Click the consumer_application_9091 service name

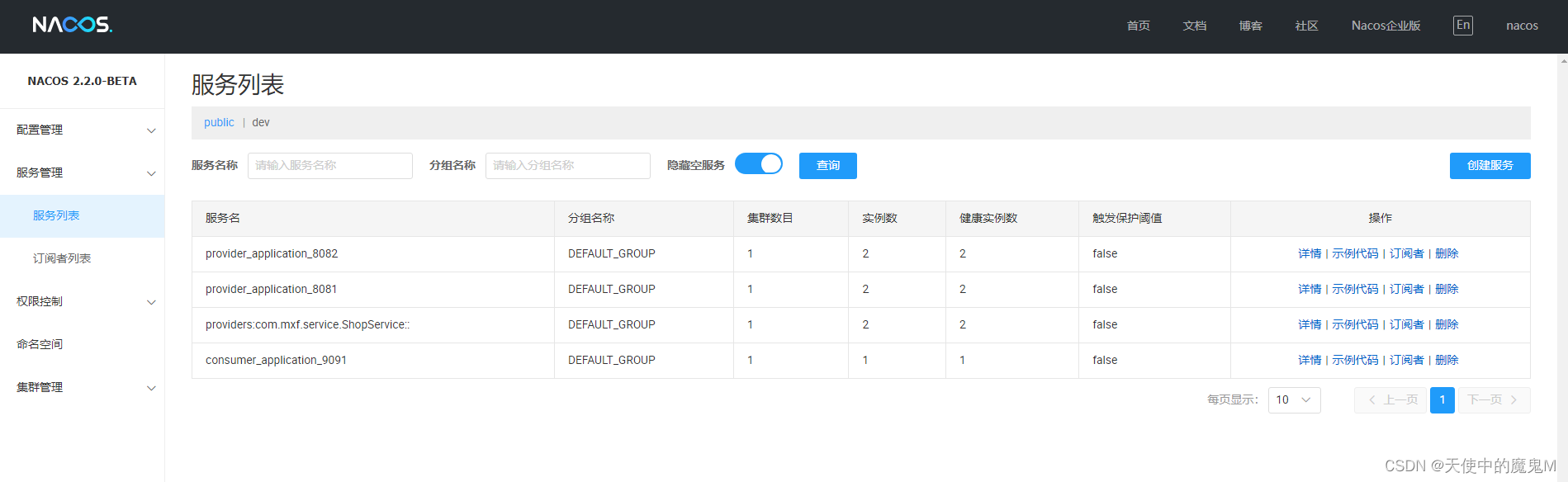276,360
